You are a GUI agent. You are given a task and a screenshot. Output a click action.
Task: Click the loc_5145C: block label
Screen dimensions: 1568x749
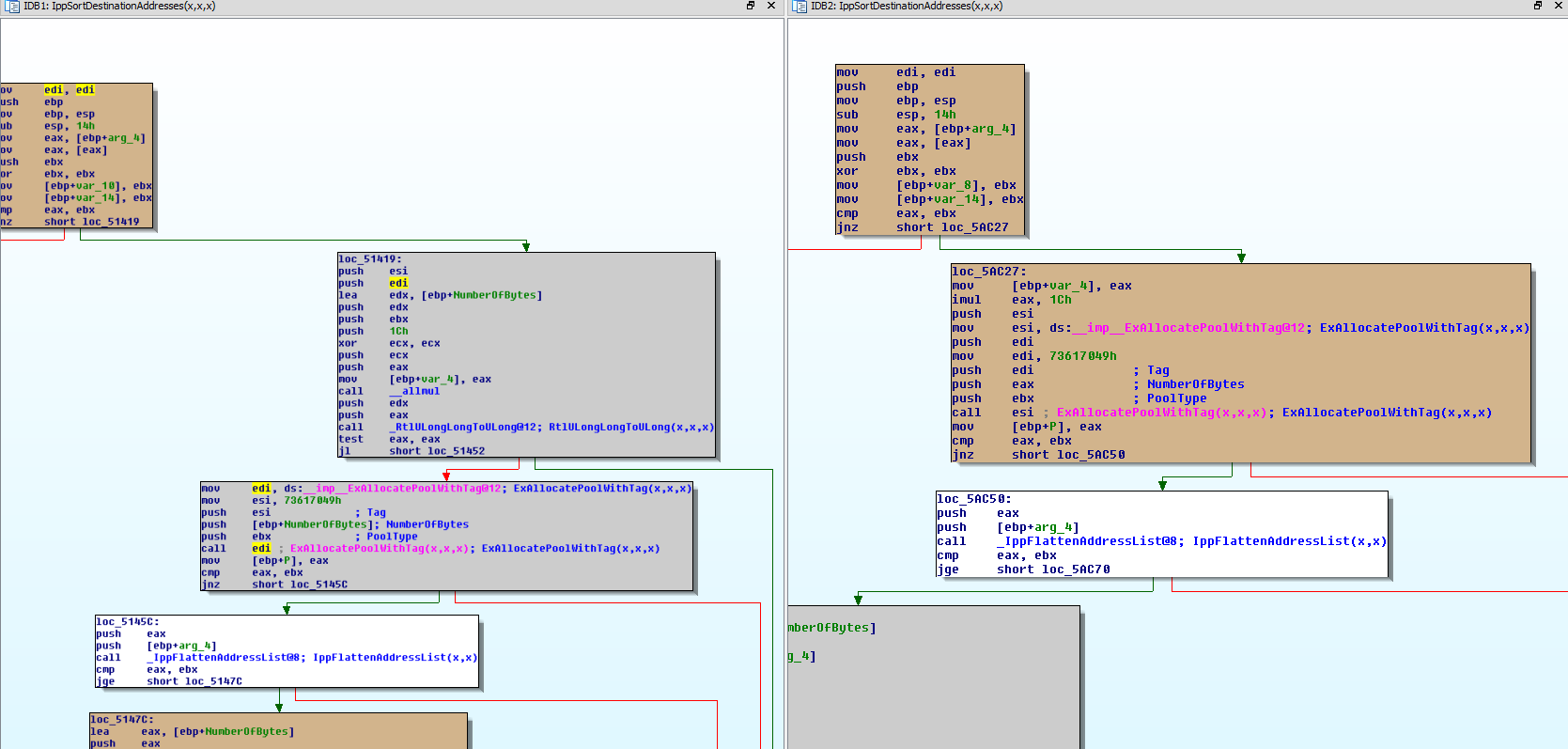(x=128, y=622)
